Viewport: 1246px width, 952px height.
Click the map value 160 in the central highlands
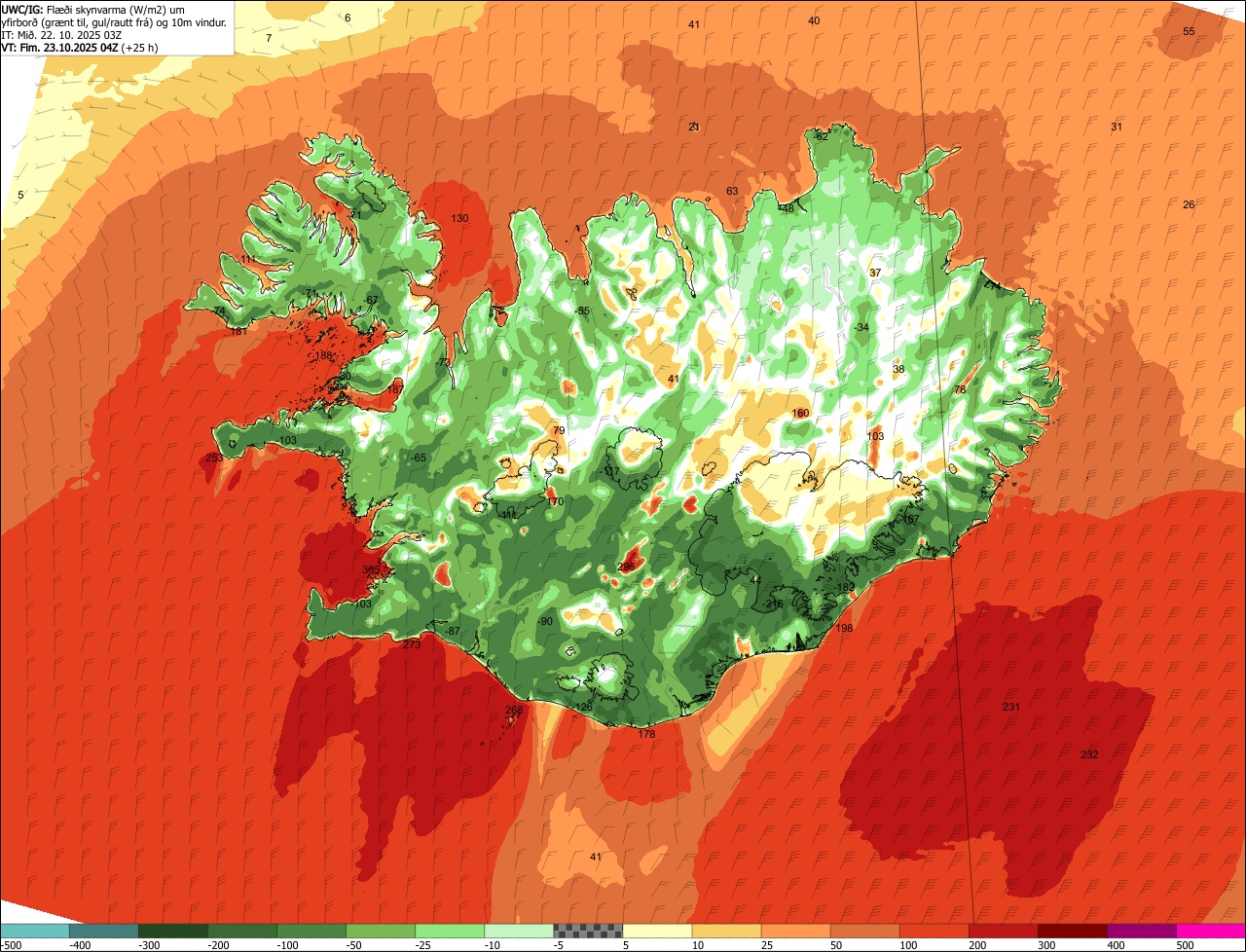(800, 414)
